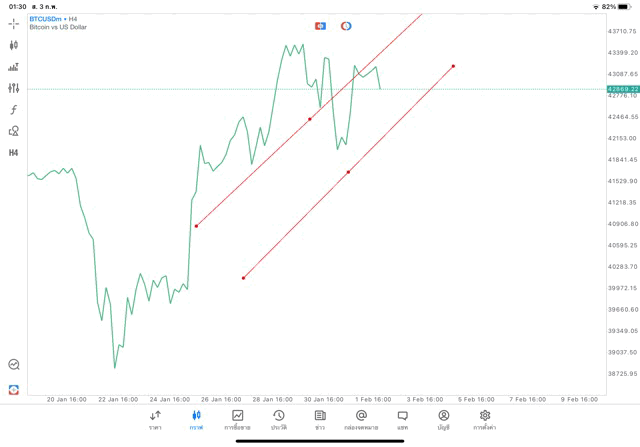The width and height of the screenshot is (640, 447).
Task: Open the กล่องจดหมาย mailbox tab
Action: pyautogui.click(x=361, y=419)
